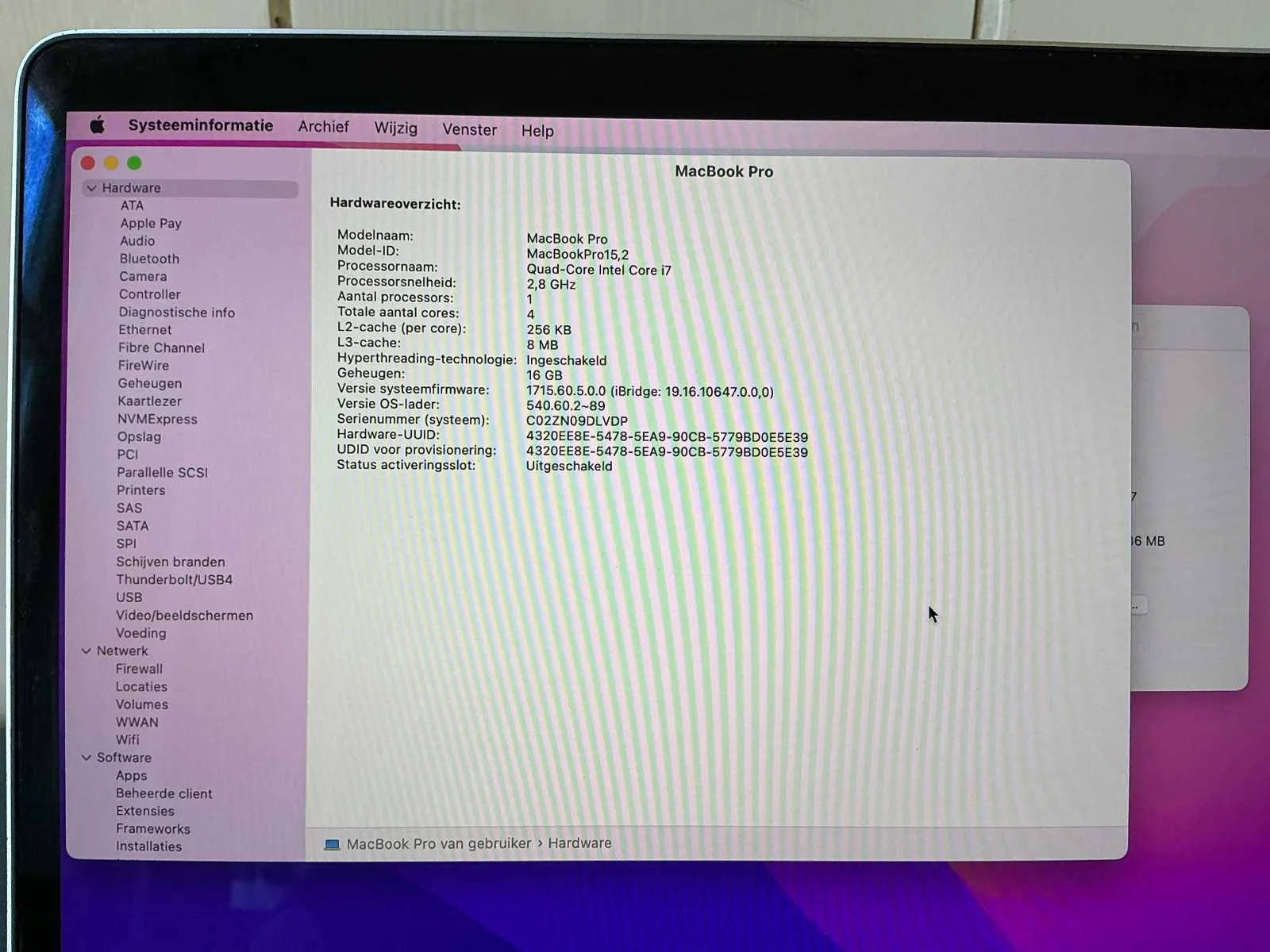Click the firmware version '1715.60.5.0.0'
Image resolution: width=1270 pixels, height=952 pixels.
pyautogui.click(x=566, y=391)
